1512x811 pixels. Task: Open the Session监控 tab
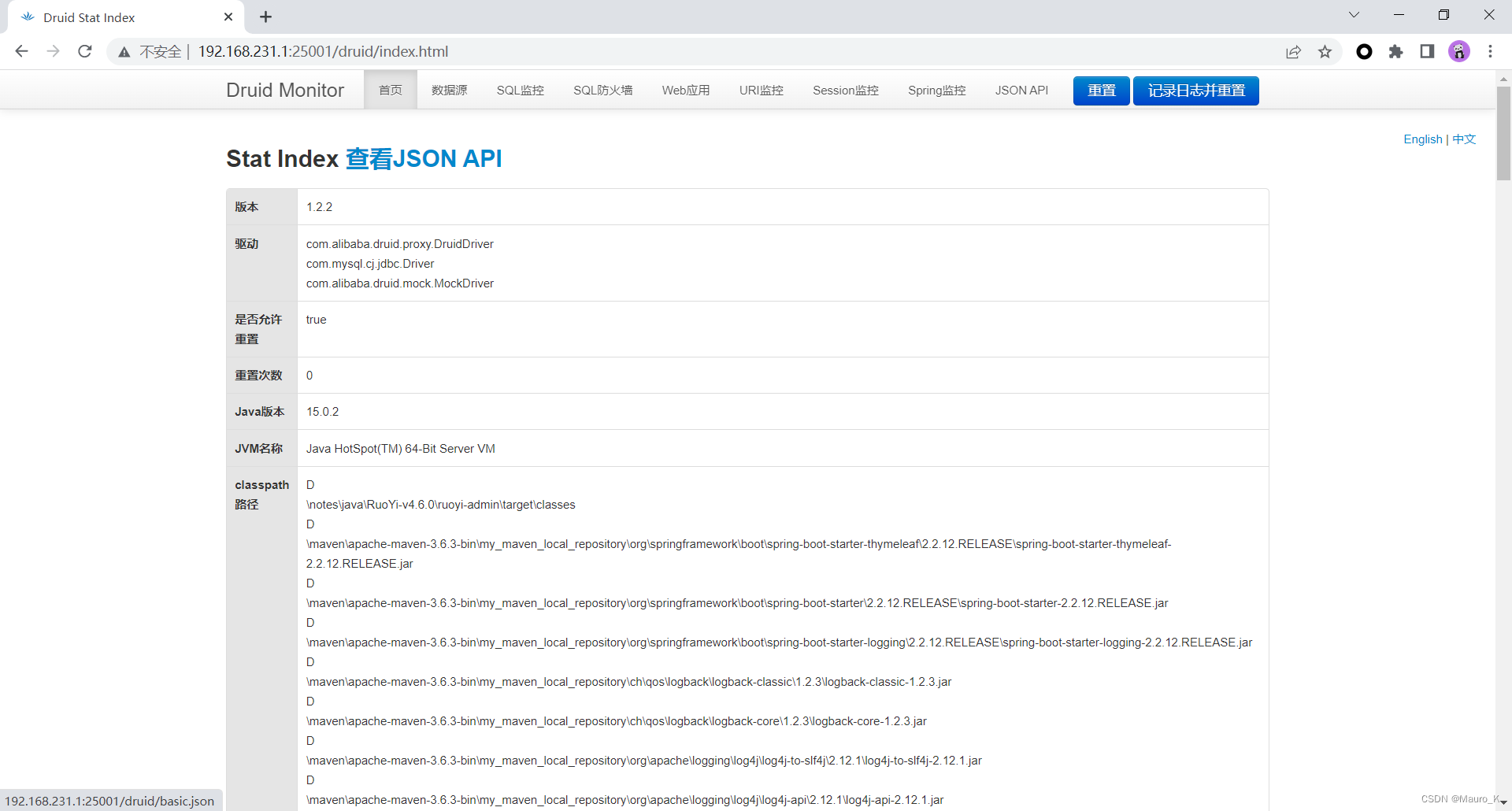click(x=846, y=90)
